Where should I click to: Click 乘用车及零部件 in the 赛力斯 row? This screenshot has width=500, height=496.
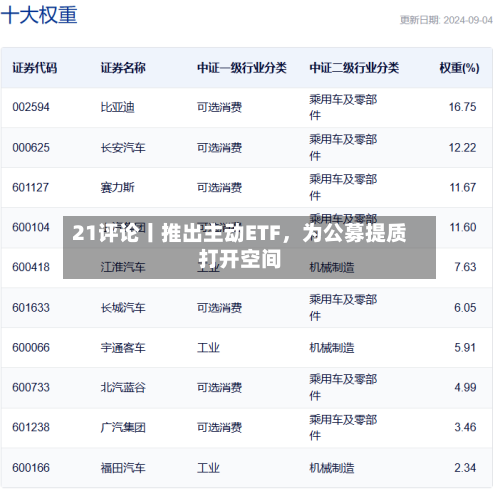coord(343,187)
